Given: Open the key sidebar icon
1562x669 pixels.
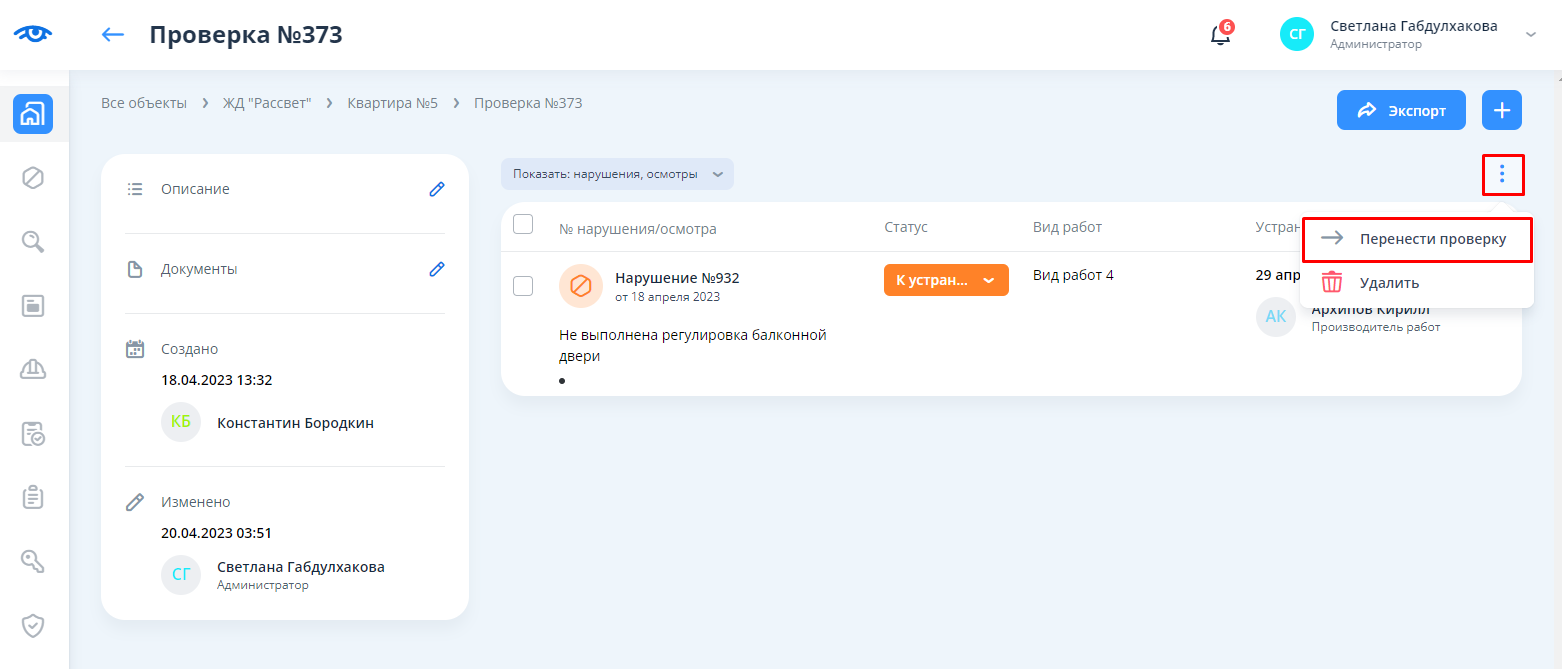Looking at the screenshot, I should [x=33, y=561].
